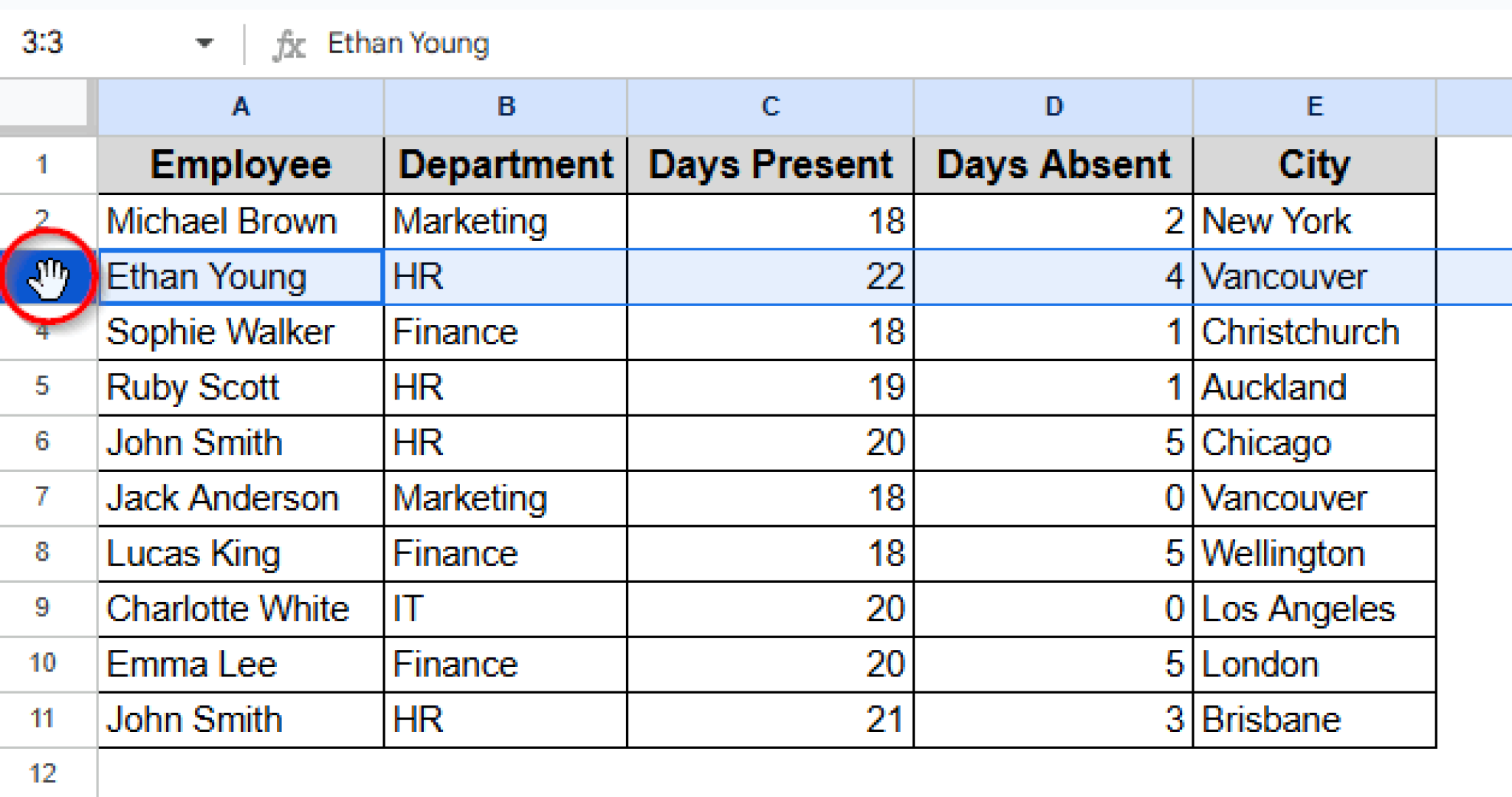Viewport: 1512px width, 797px height.
Task: Select the Brisbane city cell
Action: pyautogui.click(x=1314, y=720)
